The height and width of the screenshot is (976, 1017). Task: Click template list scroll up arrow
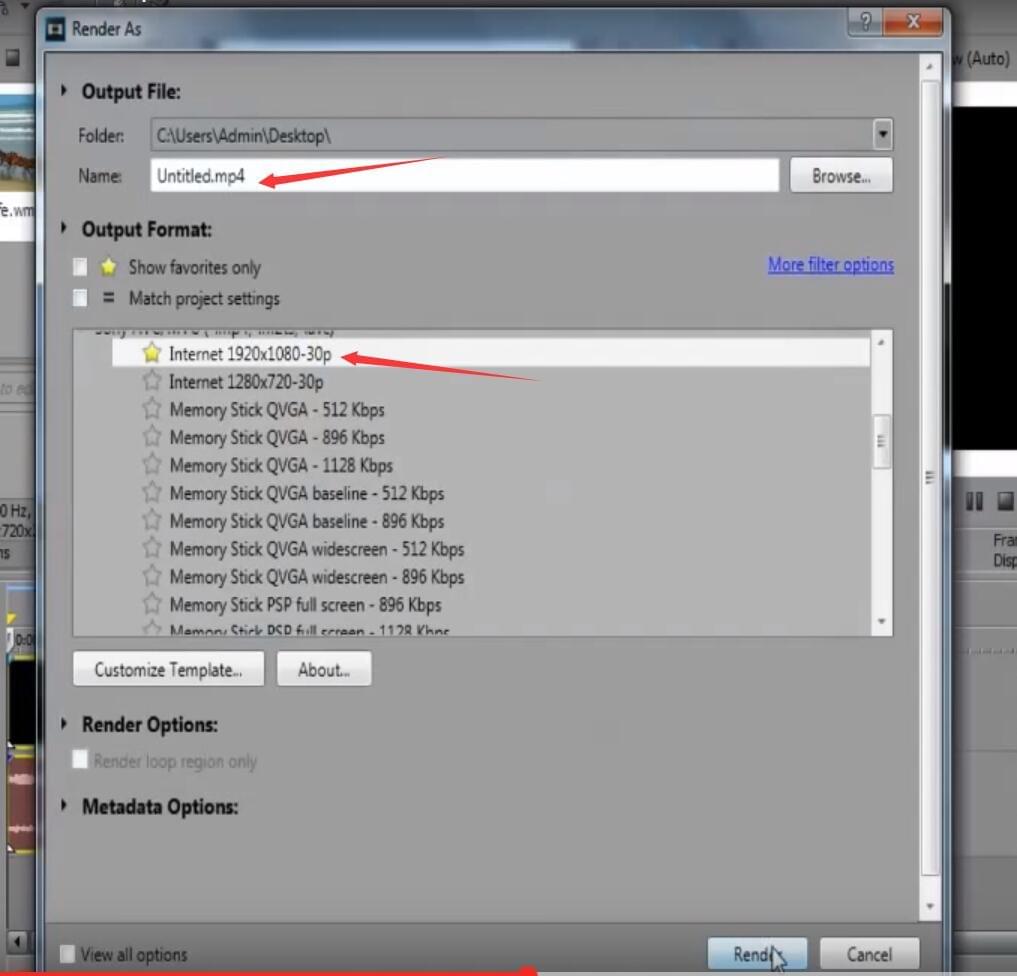(x=881, y=342)
